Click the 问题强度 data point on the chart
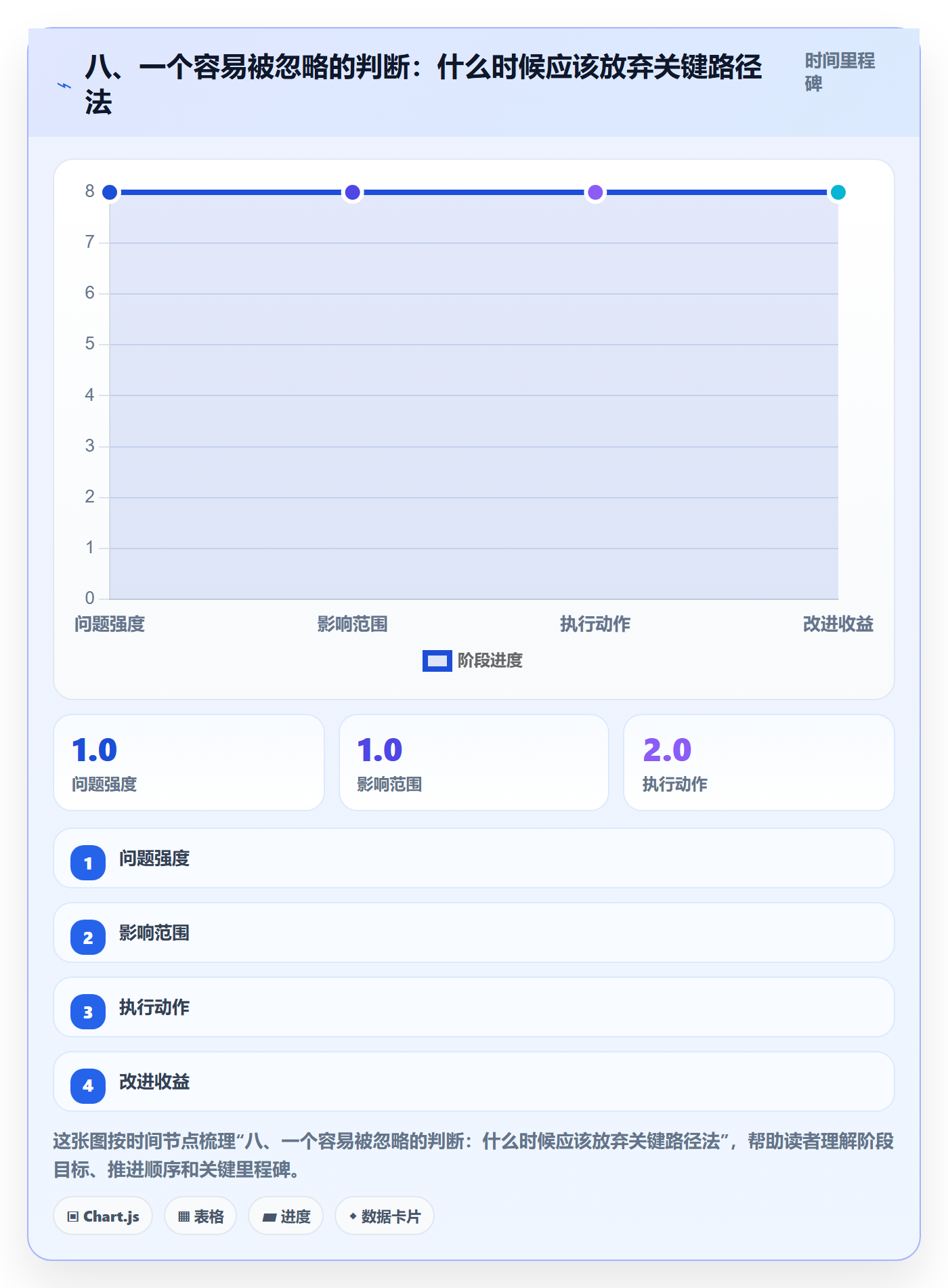The width and height of the screenshot is (948, 1288). click(x=110, y=192)
